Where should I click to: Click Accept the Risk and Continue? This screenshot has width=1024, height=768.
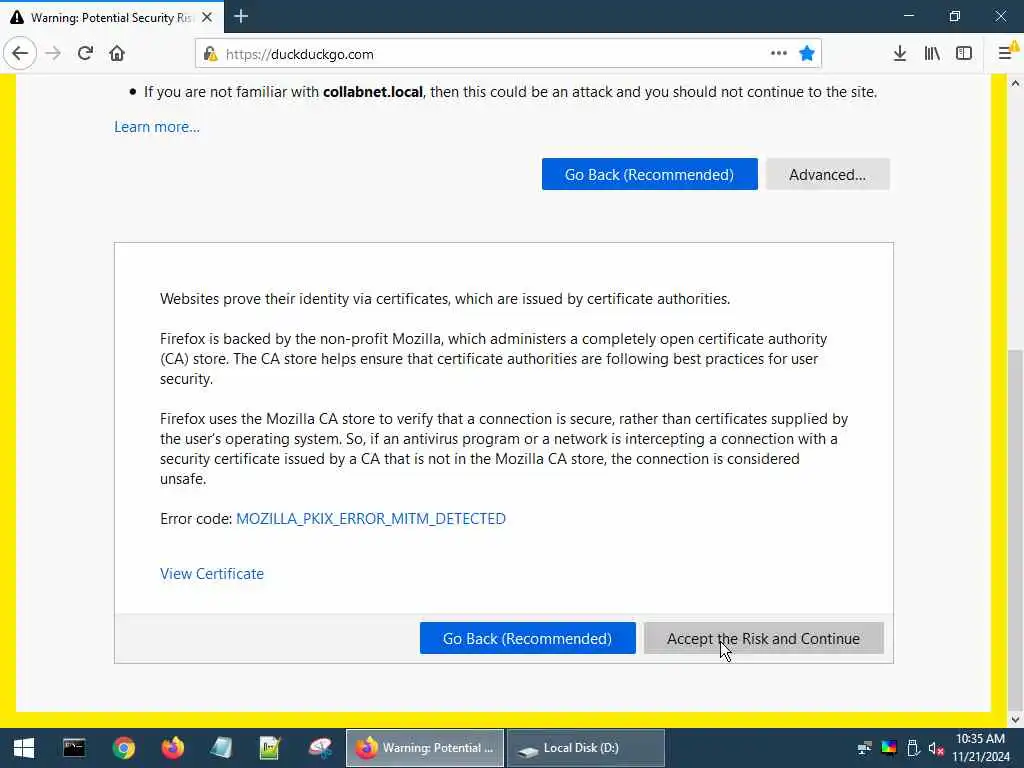763,638
